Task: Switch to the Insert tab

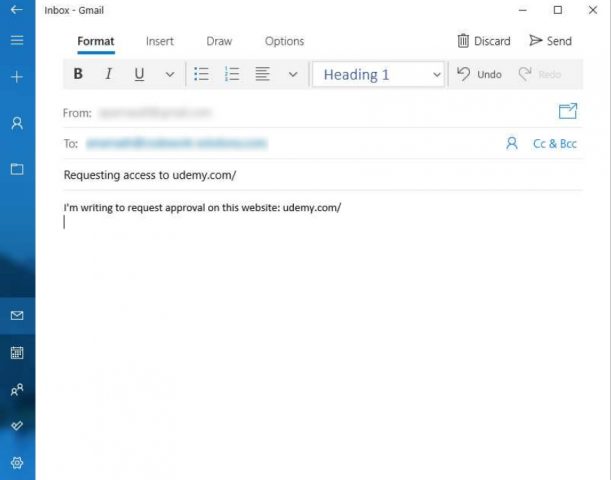Action: pos(159,41)
